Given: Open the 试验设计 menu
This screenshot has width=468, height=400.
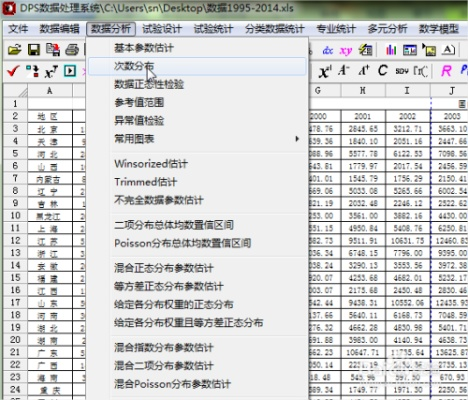Looking at the screenshot, I should [x=162, y=29].
